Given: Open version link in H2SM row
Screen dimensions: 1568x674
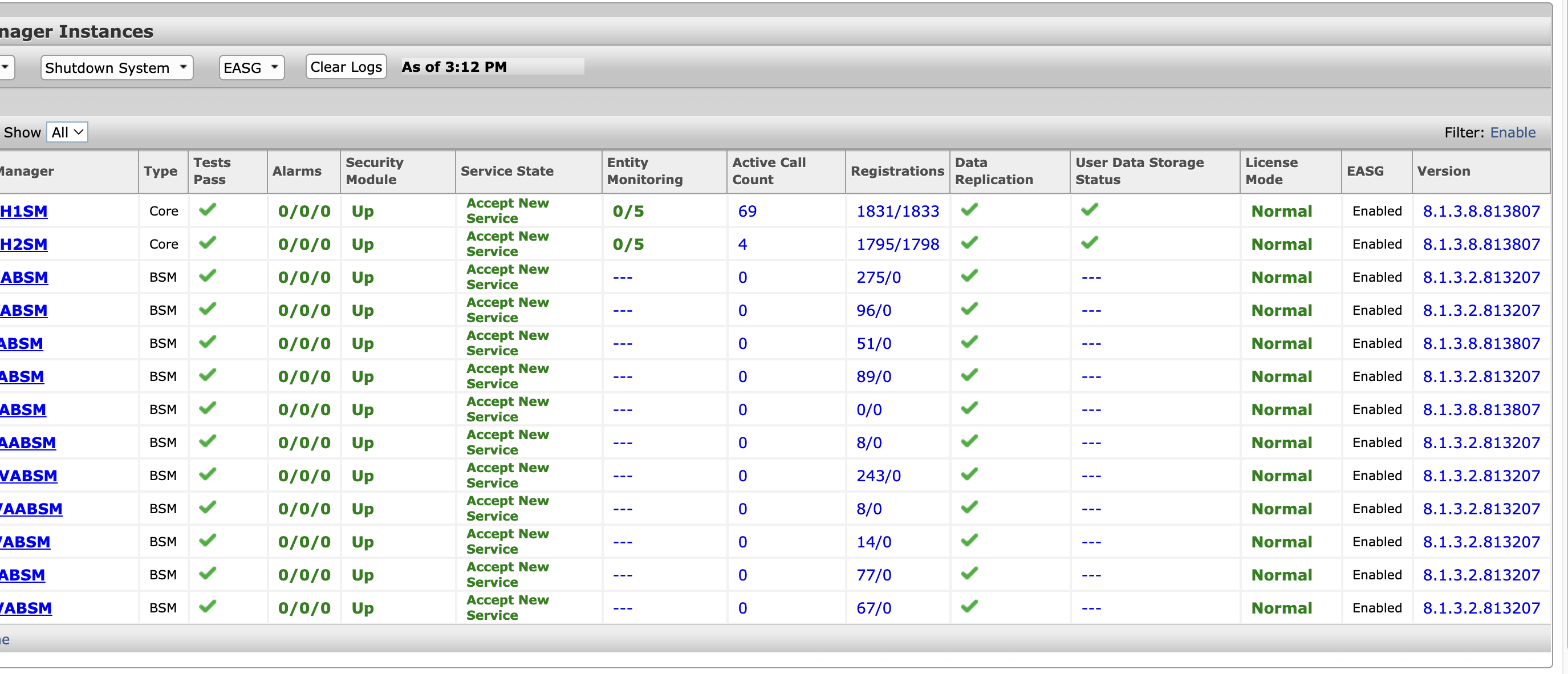Looking at the screenshot, I should tap(1481, 244).
